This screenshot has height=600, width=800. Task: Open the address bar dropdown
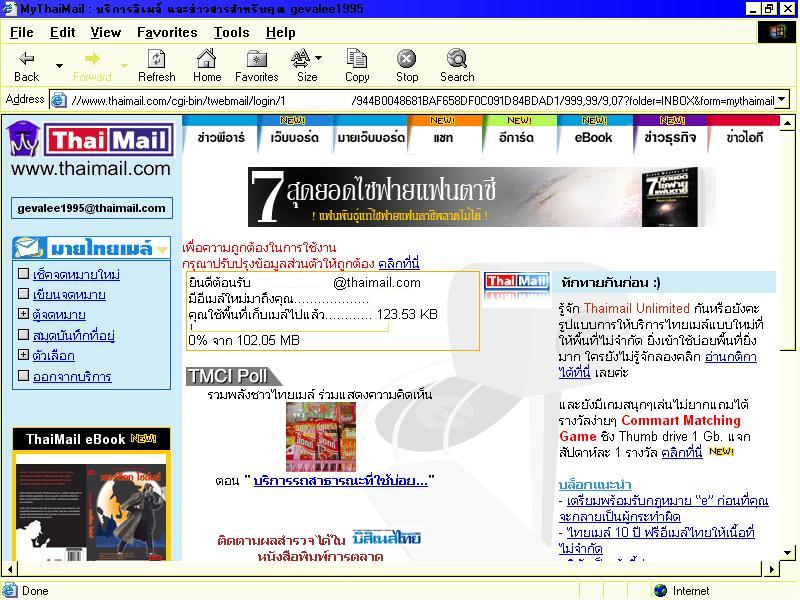tap(783, 99)
